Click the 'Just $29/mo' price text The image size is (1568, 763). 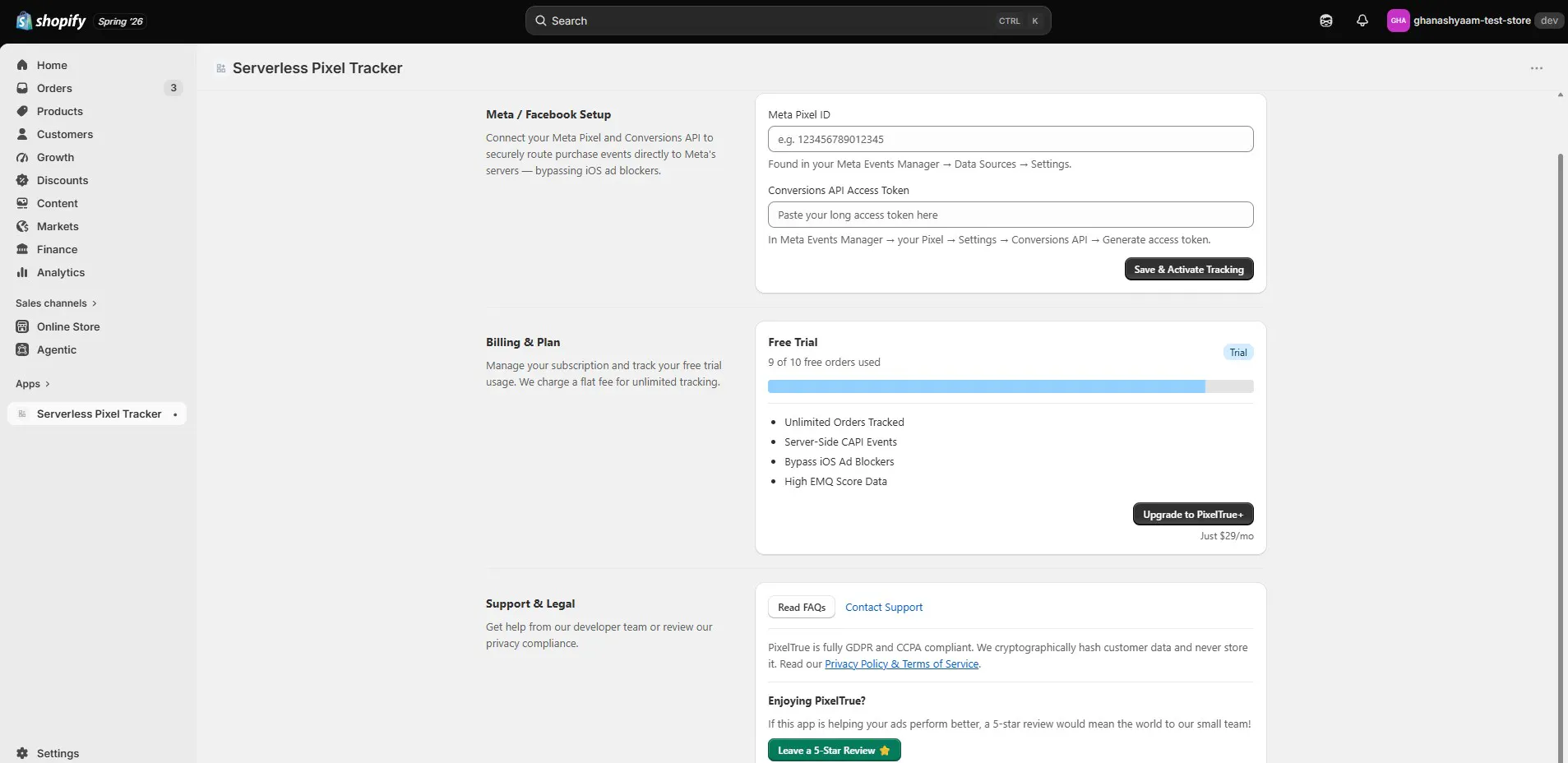click(1227, 536)
